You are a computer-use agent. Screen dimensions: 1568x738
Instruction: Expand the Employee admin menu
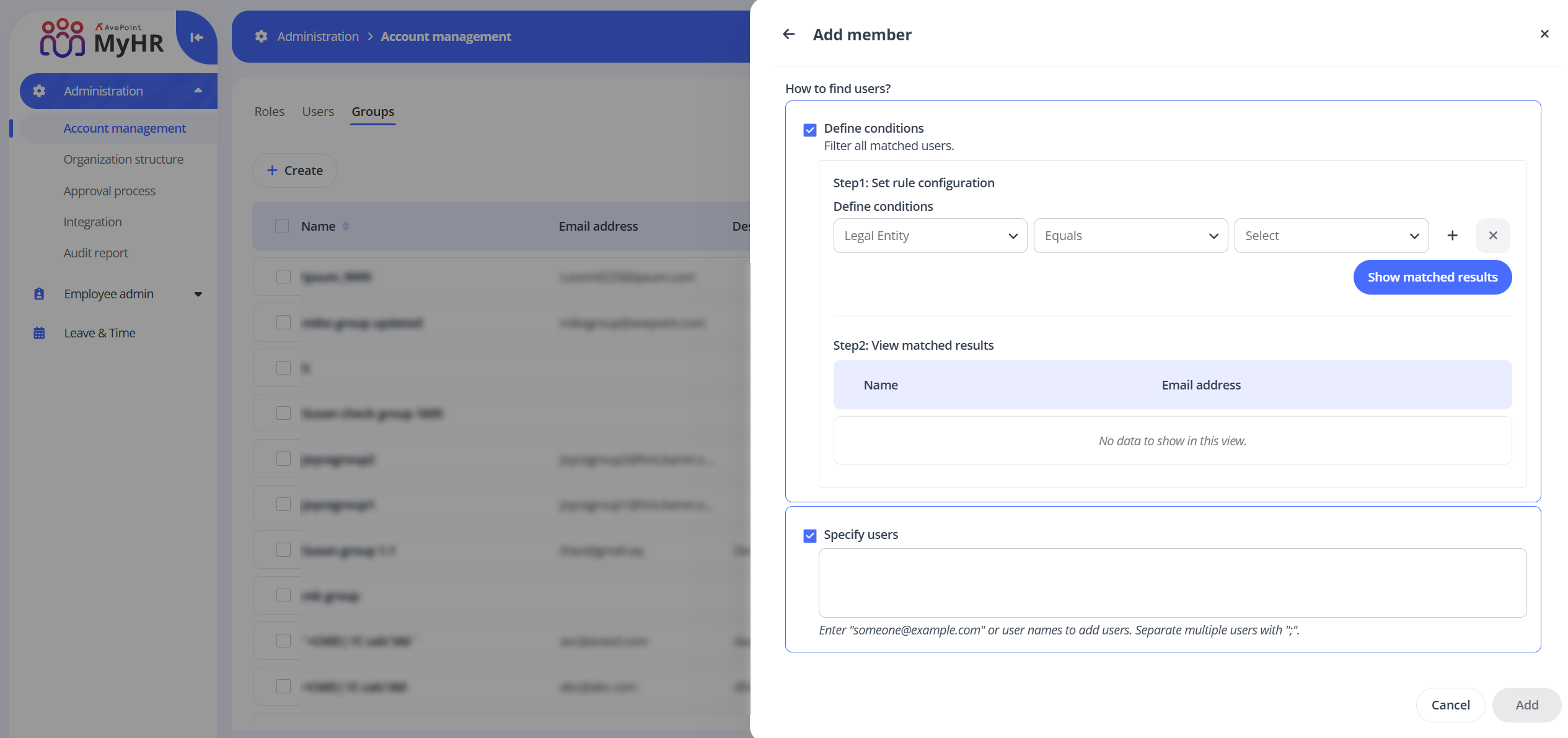point(198,294)
